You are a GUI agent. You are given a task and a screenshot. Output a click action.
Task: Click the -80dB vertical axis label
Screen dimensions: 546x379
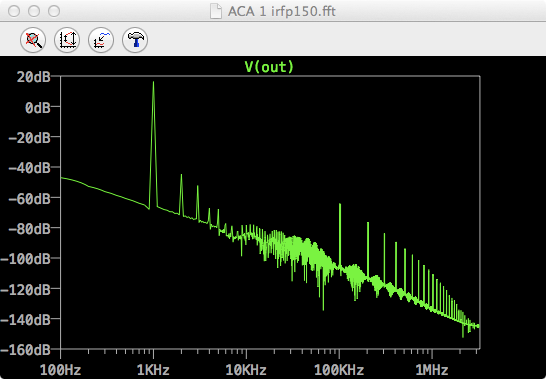[x=29, y=229]
